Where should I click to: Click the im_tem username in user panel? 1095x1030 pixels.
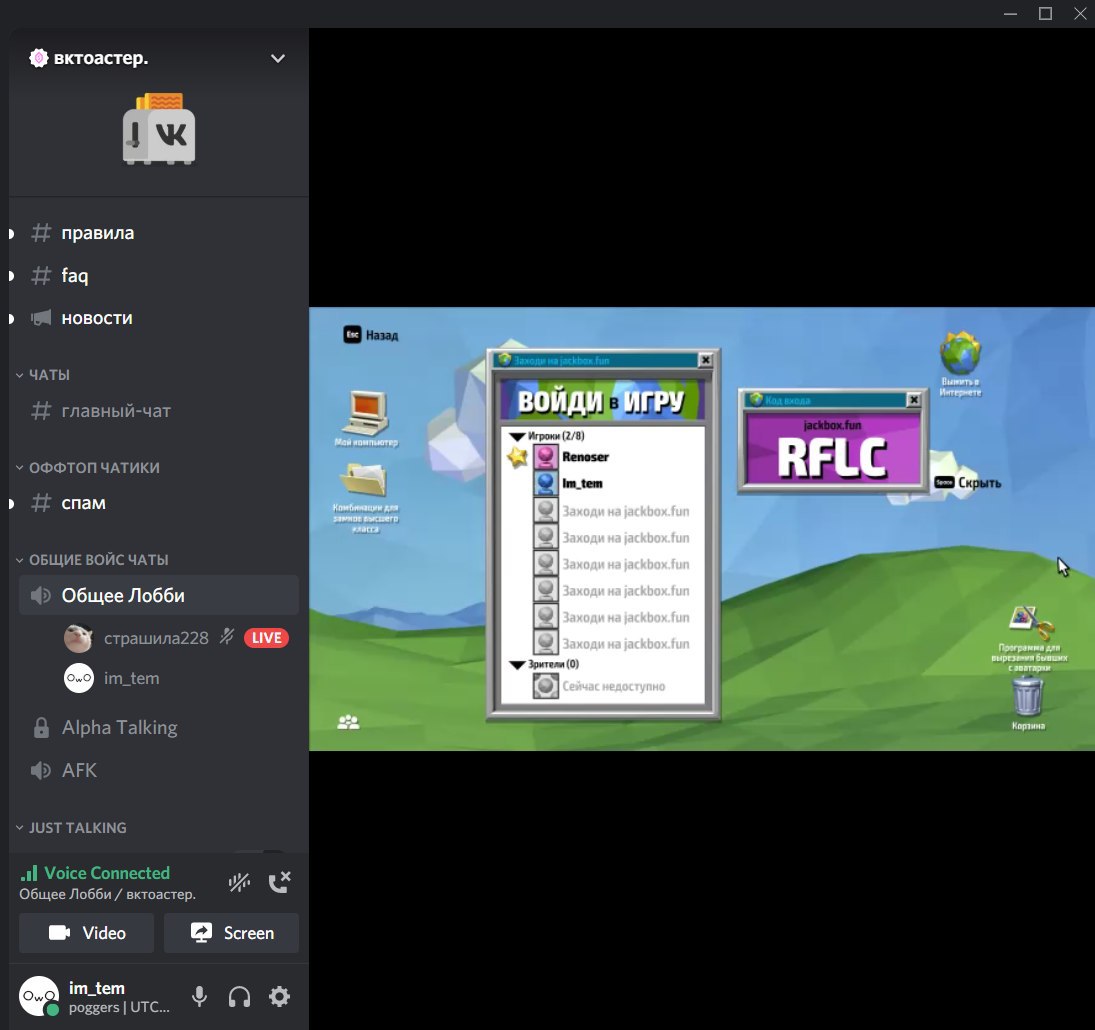tap(97, 988)
